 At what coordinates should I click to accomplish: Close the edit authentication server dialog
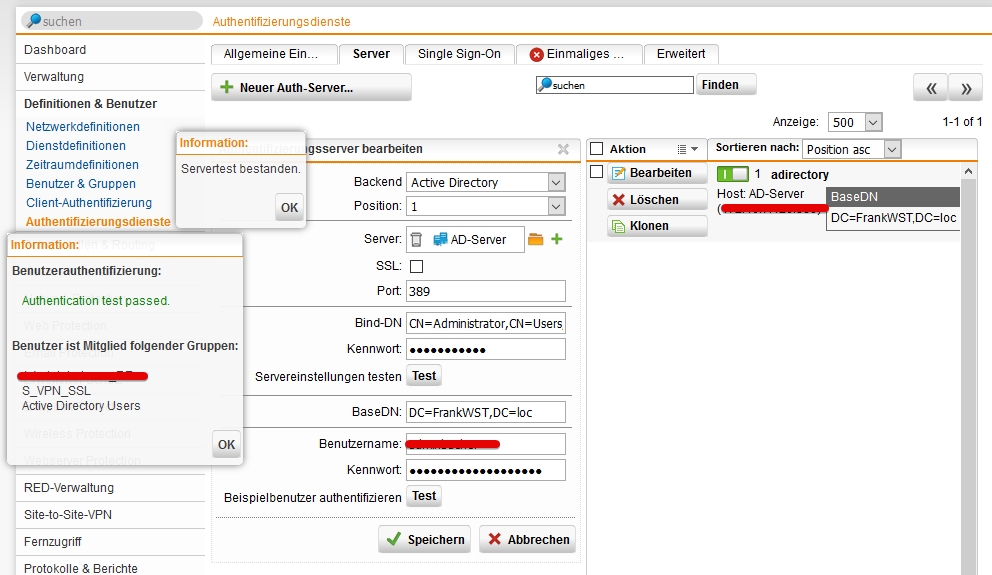tap(563, 149)
